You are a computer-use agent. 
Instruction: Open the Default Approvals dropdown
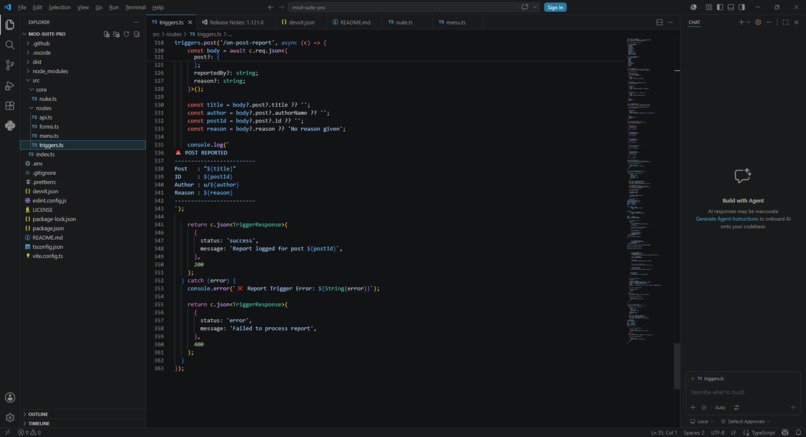(x=746, y=422)
